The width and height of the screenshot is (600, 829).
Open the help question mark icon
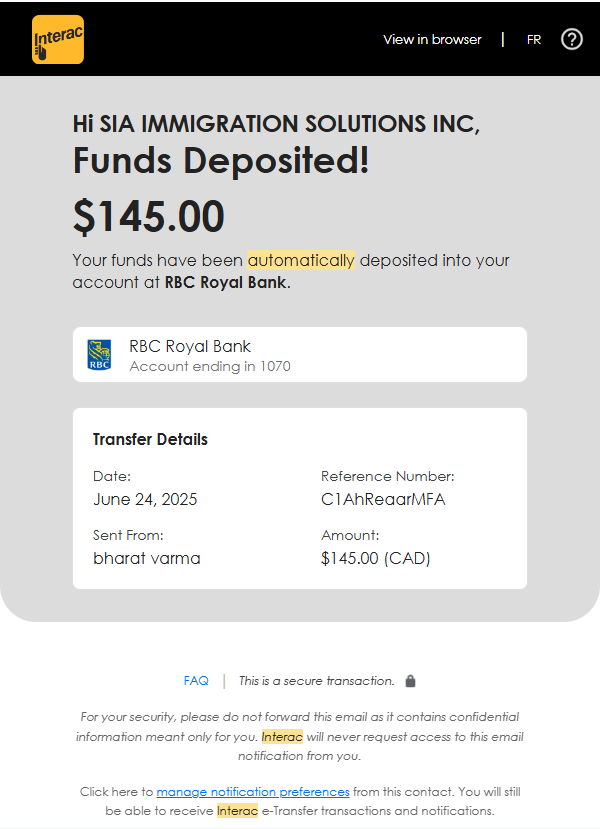(x=571, y=40)
